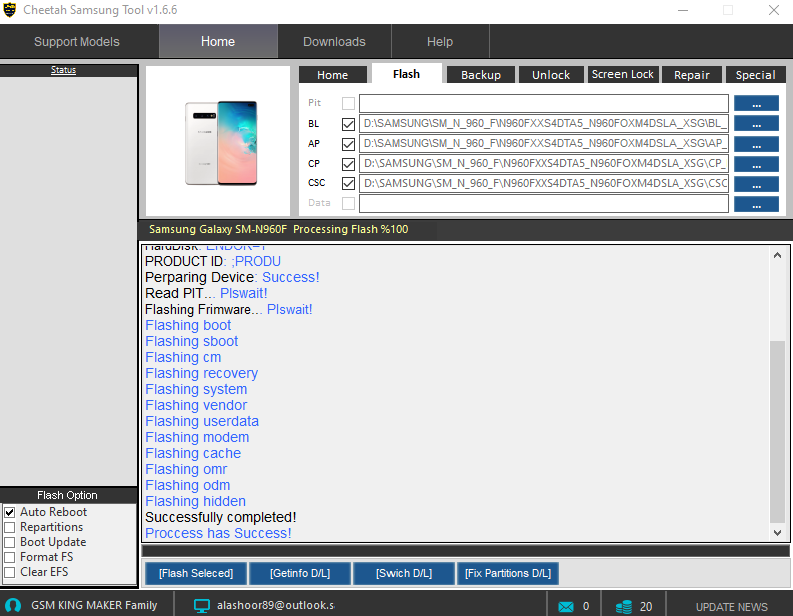
Task: Click the [Fix Partitions D/L] button
Action: click(x=508, y=574)
